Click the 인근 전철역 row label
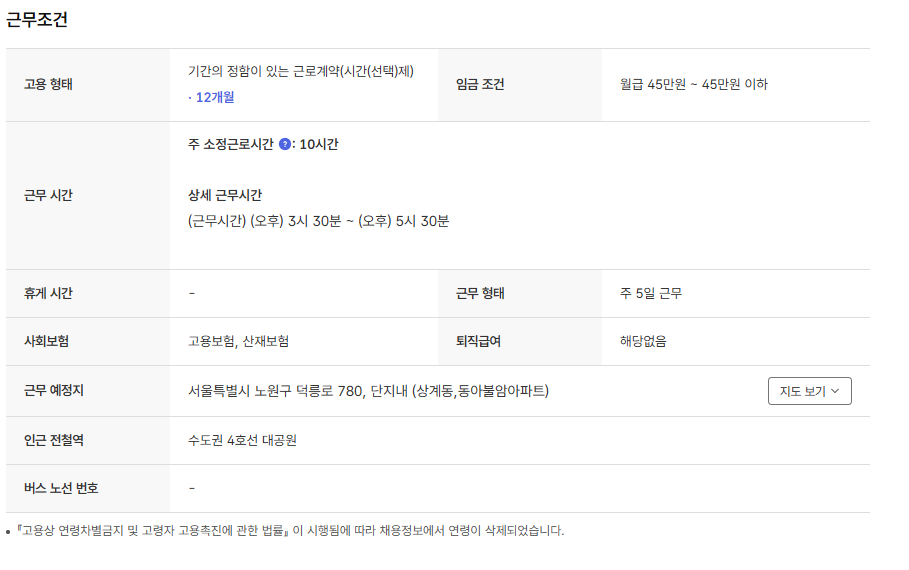This screenshot has height=570, width=909. coord(54,440)
